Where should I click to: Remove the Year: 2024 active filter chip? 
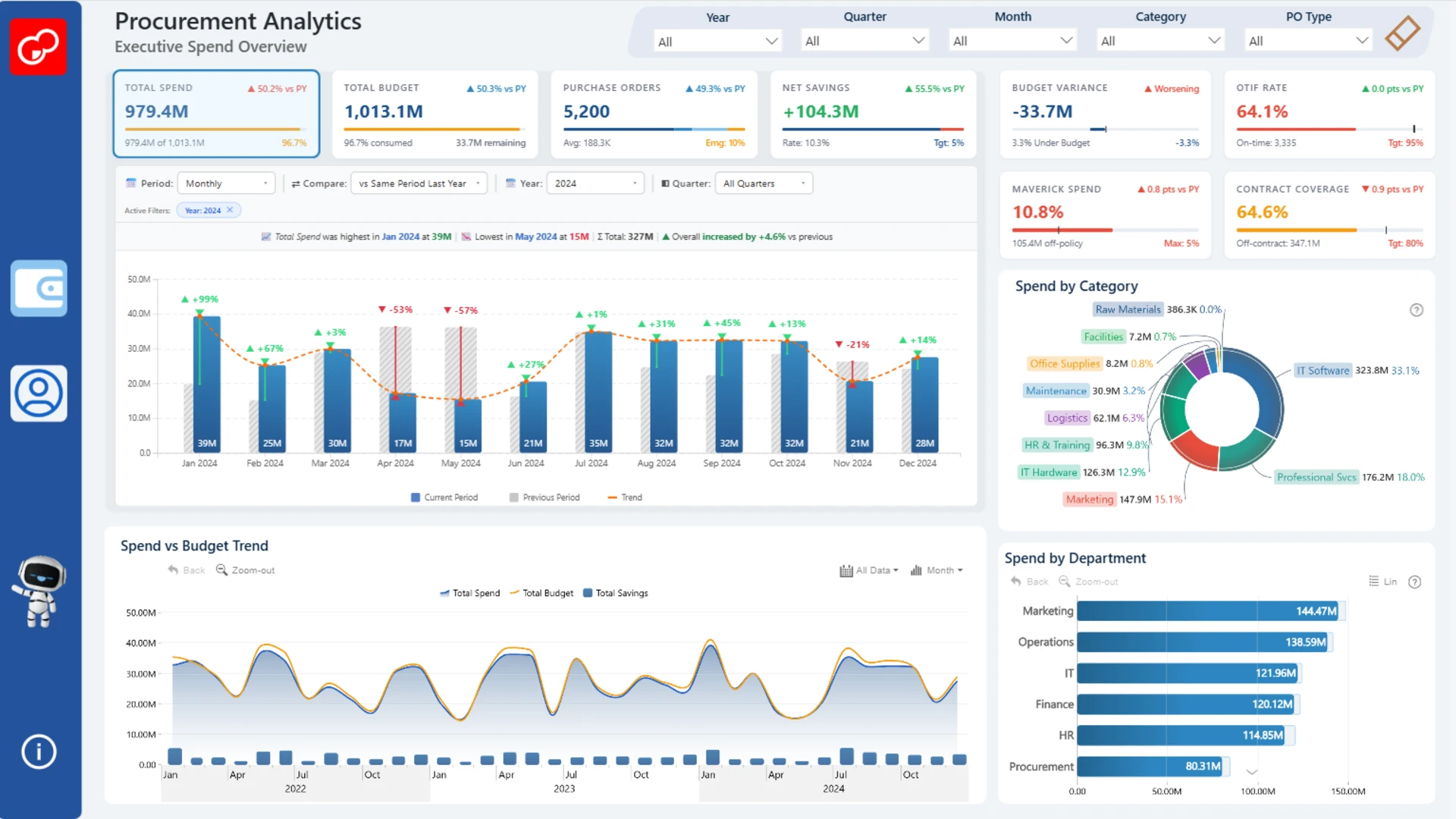click(x=230, y=210)
